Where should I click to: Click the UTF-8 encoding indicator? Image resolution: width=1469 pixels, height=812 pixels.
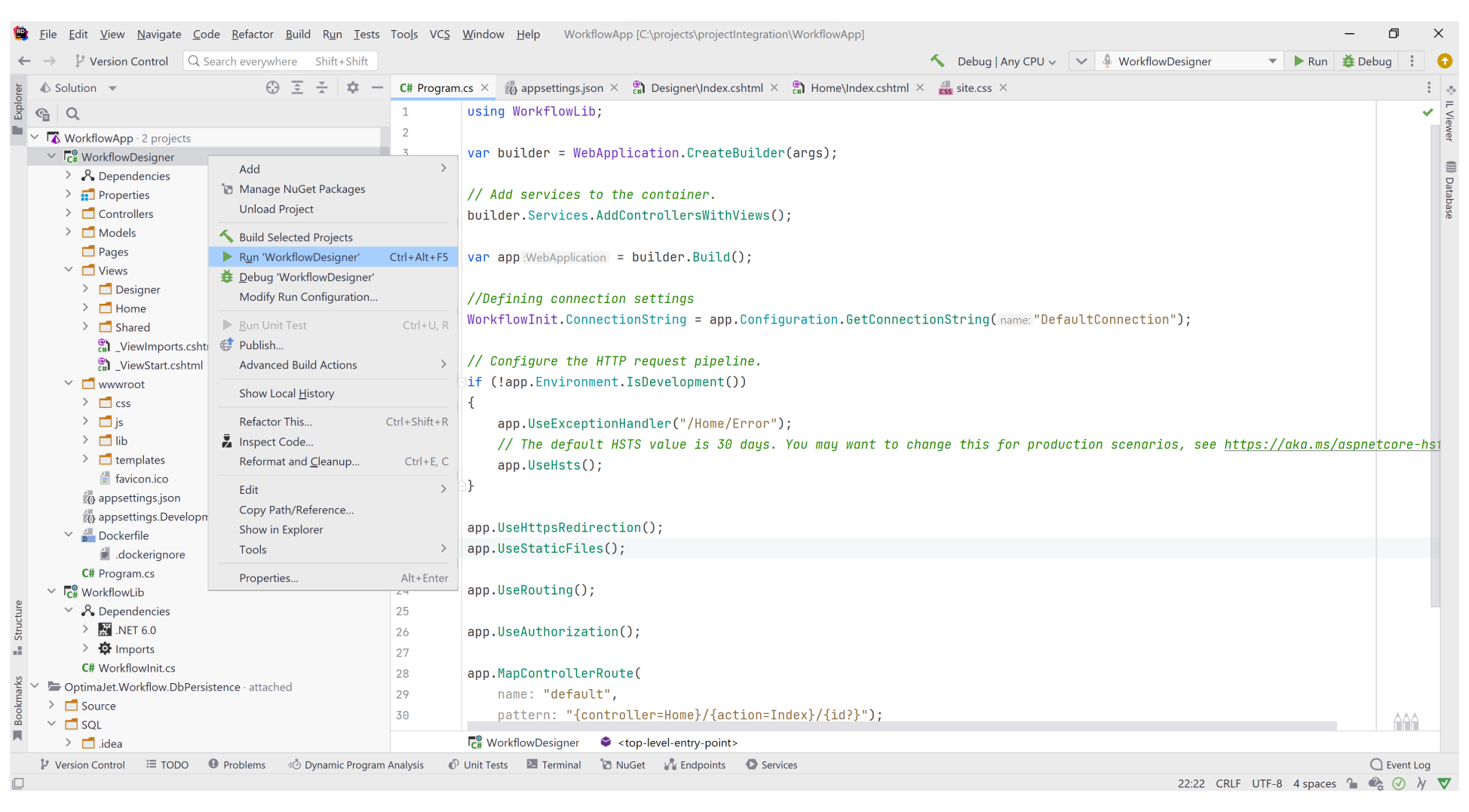tap(1267, 783)
